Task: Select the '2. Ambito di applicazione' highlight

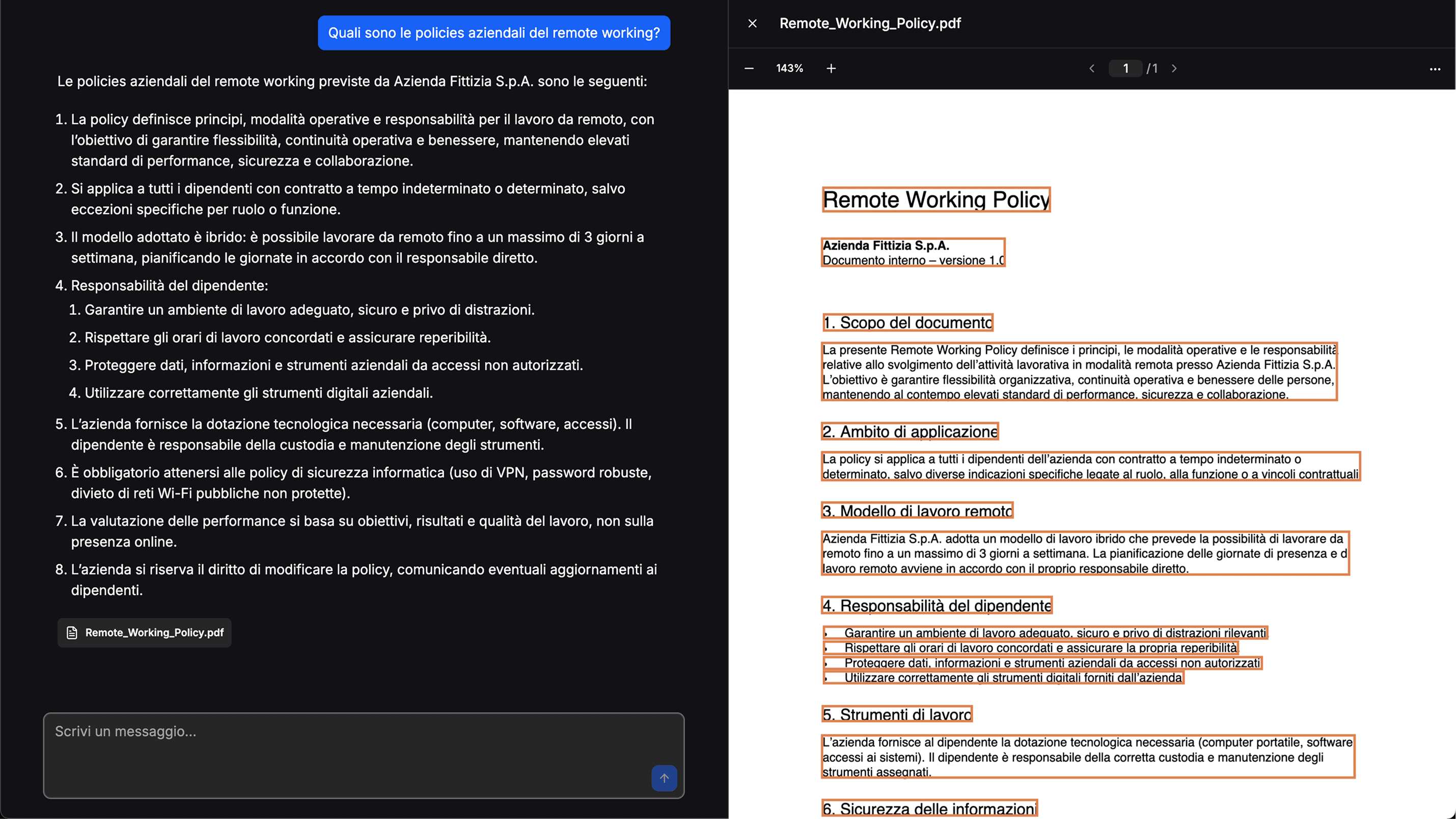Action: click(x=910, y=431)
